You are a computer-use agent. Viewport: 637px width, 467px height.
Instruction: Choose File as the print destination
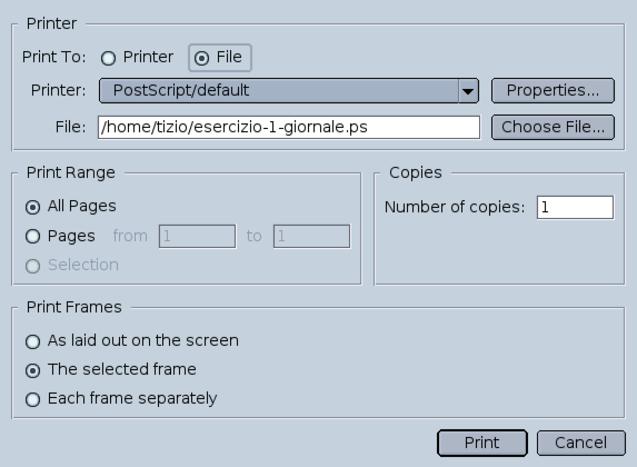201,58
